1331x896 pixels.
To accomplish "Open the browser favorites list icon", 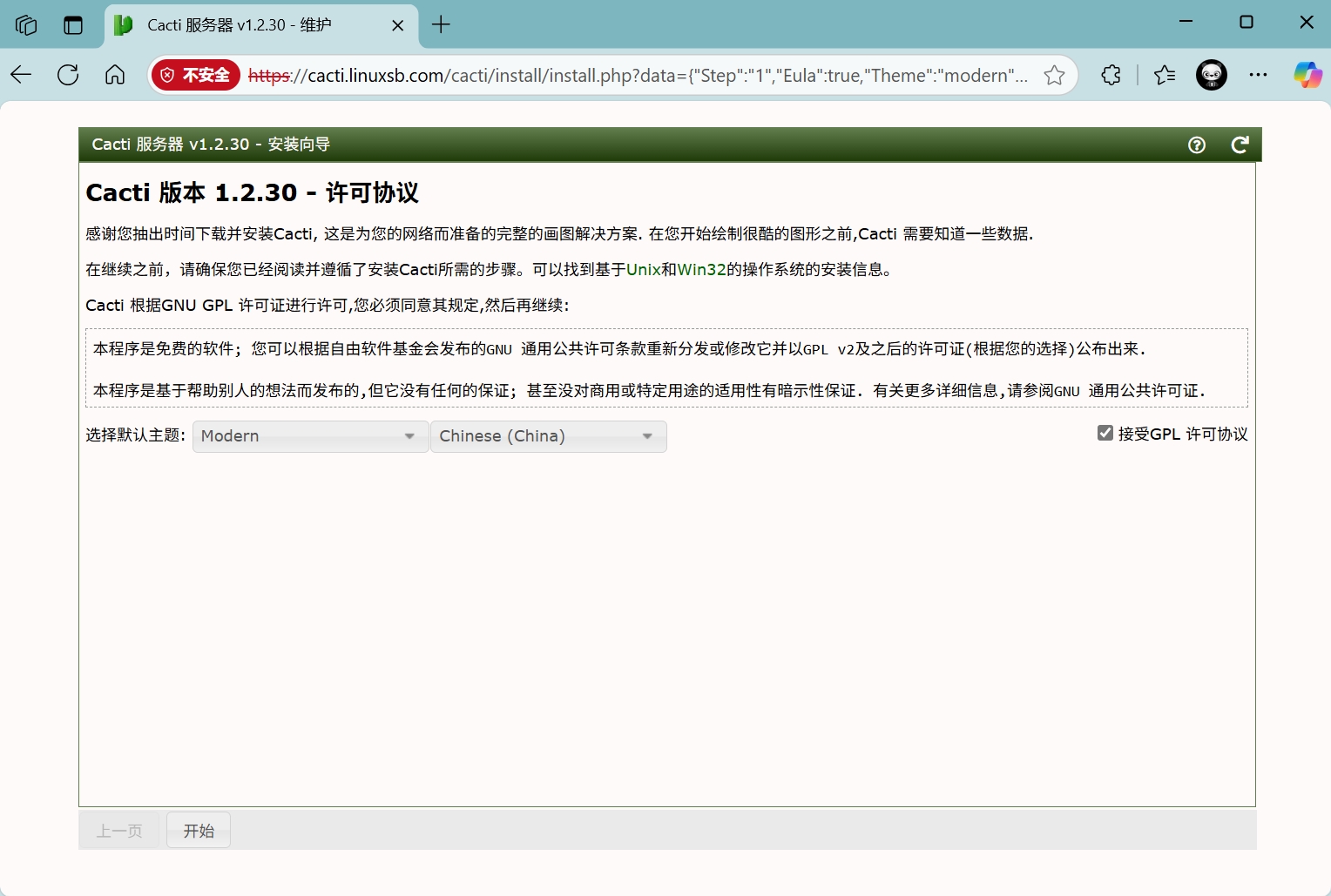I will pos(1165,76).
